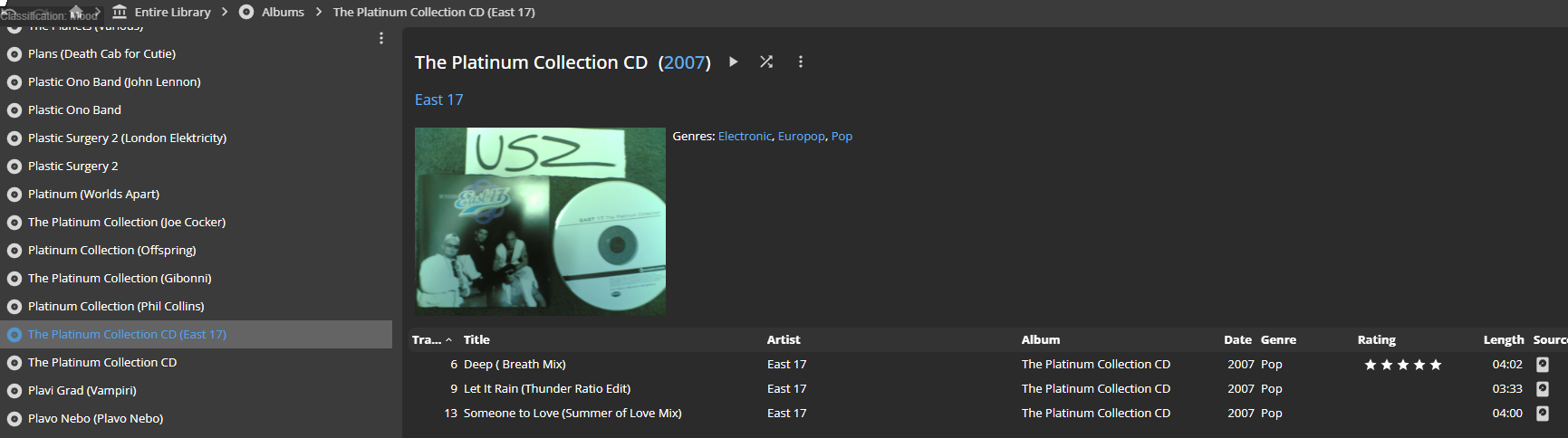Click source icon for Deep (Breath Mix)
The width and height of the screenshot is (1568, 438).
[x=1542, y=364]
